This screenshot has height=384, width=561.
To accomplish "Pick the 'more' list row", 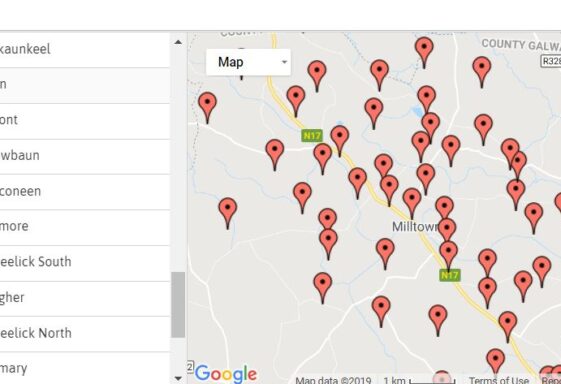I will (x=84, y=227).
